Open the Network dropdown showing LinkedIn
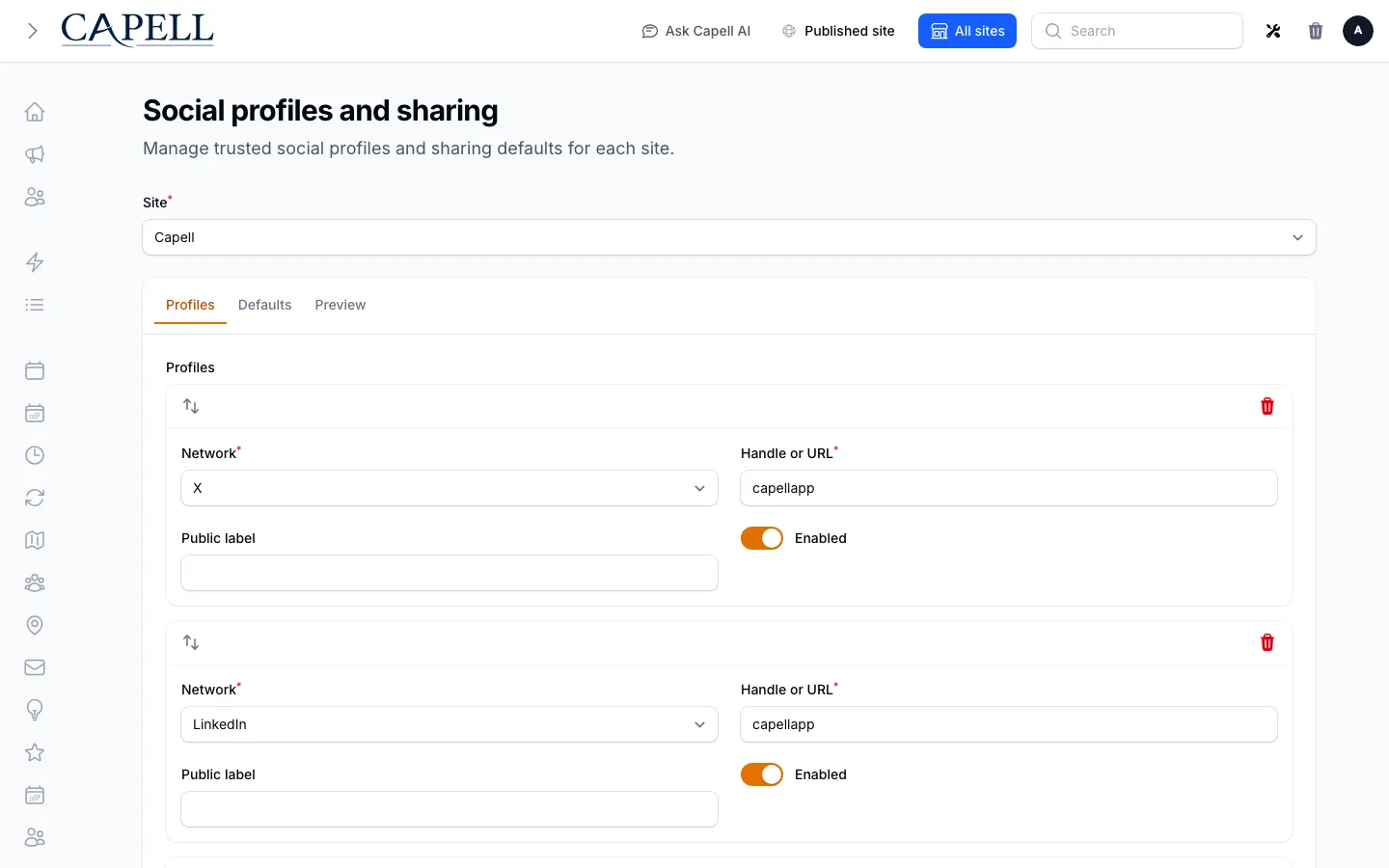This screenshot has height=868, width=1389. (449, 724)
